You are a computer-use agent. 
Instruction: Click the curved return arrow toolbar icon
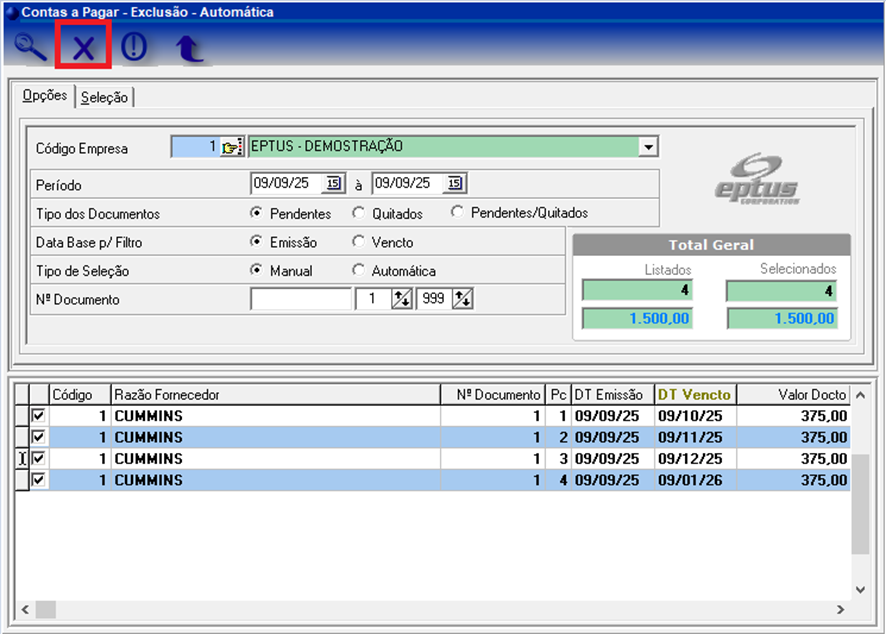[x=189, y=49]
